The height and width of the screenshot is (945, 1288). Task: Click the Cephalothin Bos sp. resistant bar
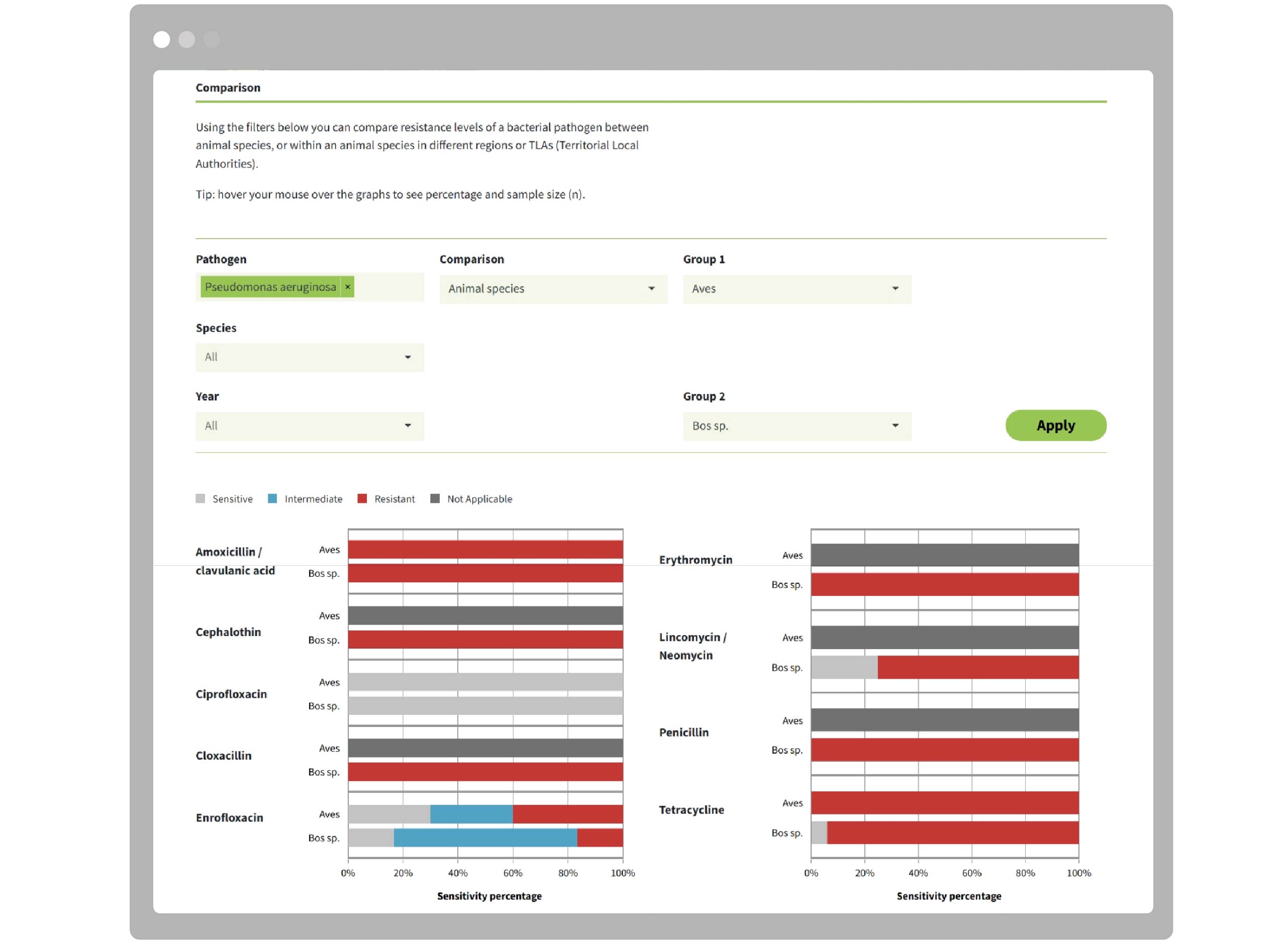pos(485,640)
